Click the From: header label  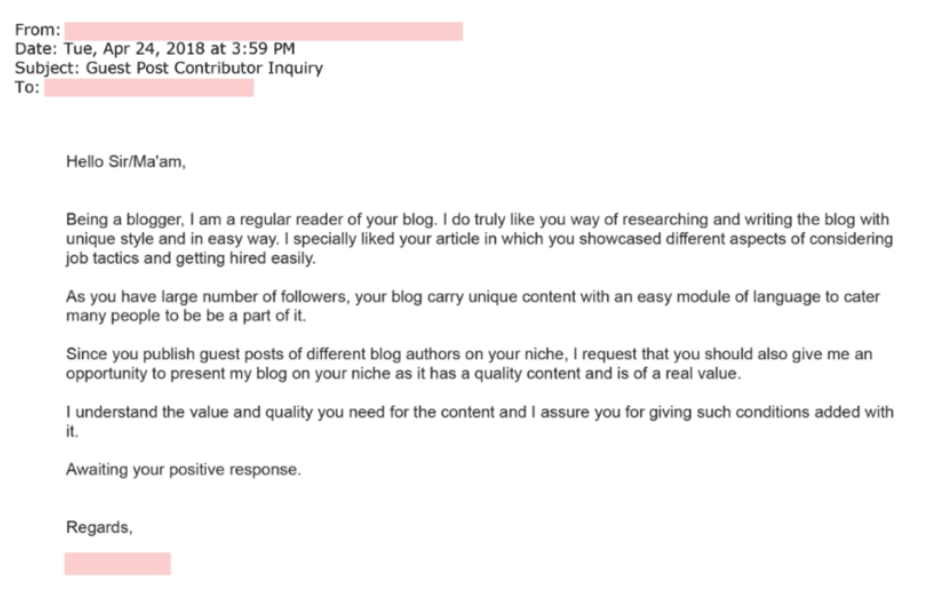[38, 30]
